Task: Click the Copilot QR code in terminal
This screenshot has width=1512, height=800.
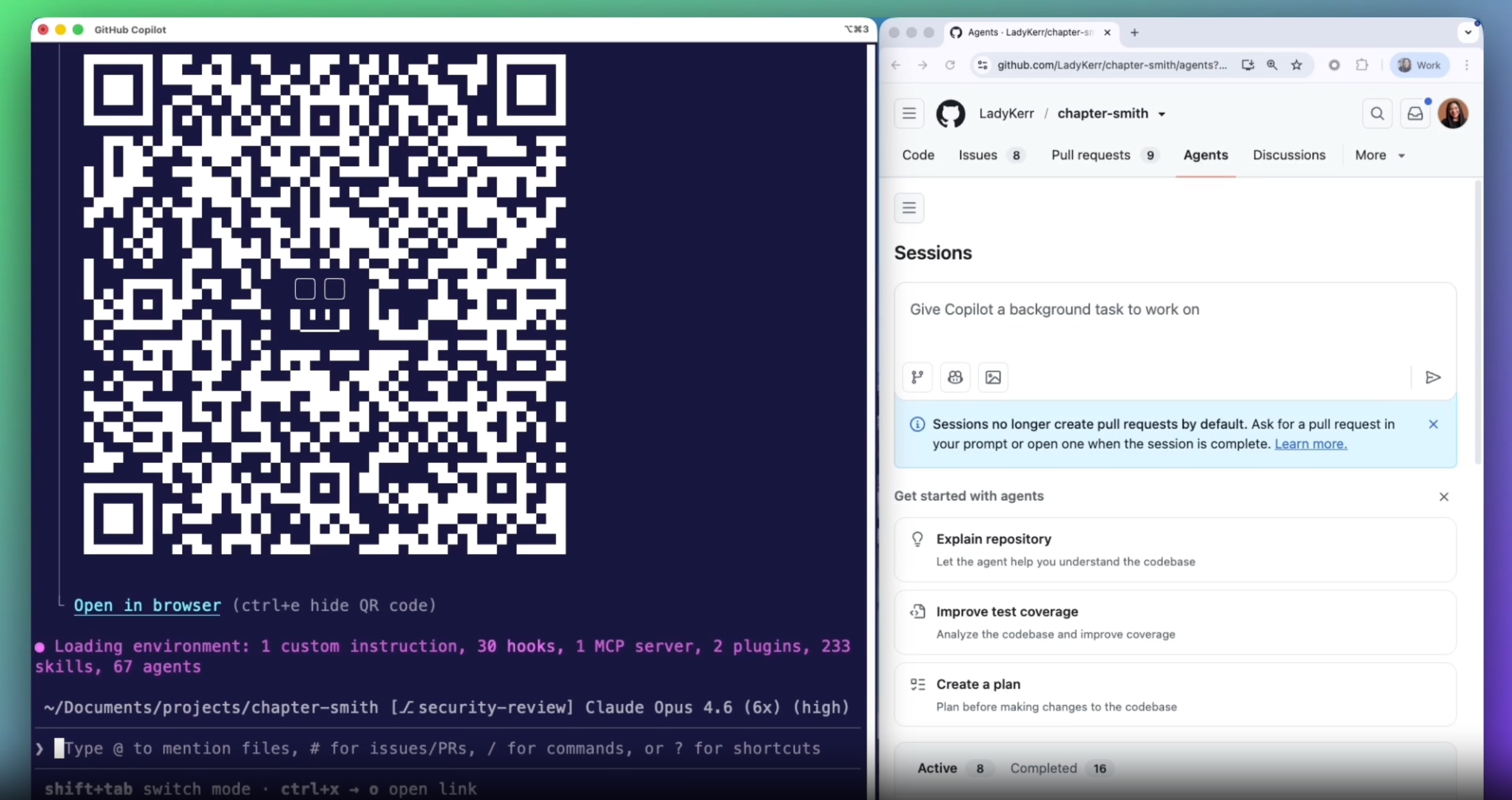Action: pos(324,304)
